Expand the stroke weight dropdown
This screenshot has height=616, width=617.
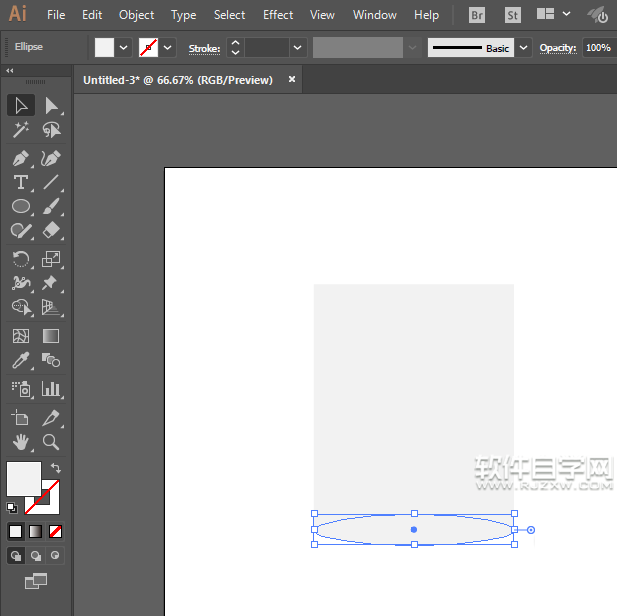point(297,47)
